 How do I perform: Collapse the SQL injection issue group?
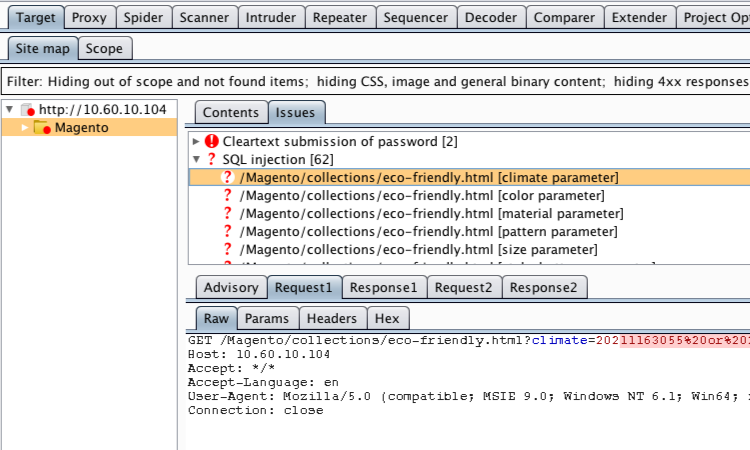[x=197, y=159]
